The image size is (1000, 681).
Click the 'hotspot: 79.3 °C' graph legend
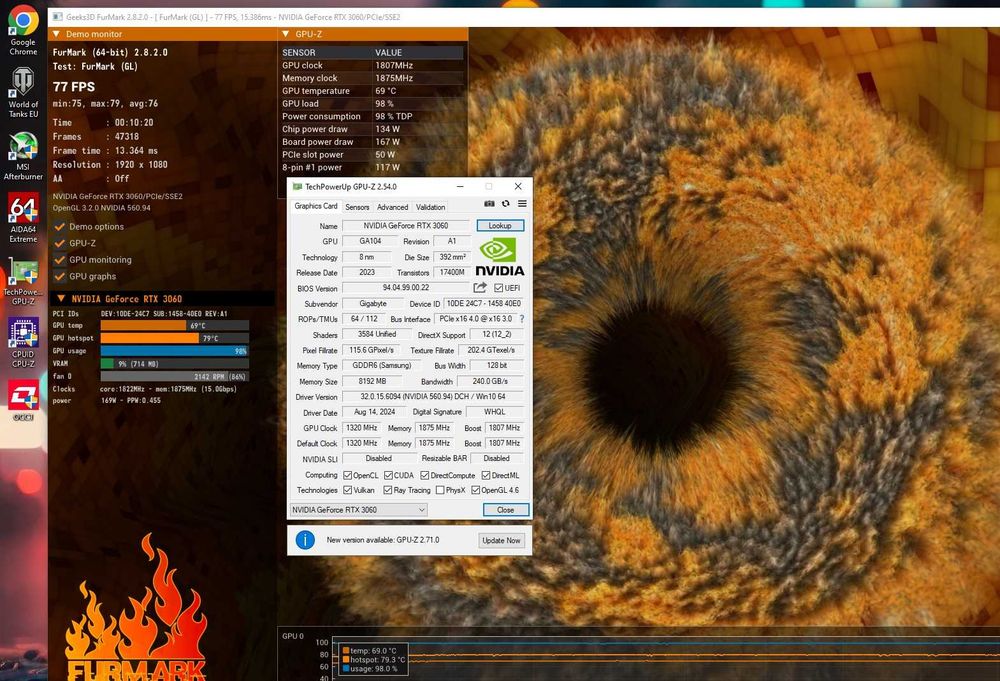click(x=374, y=659)
